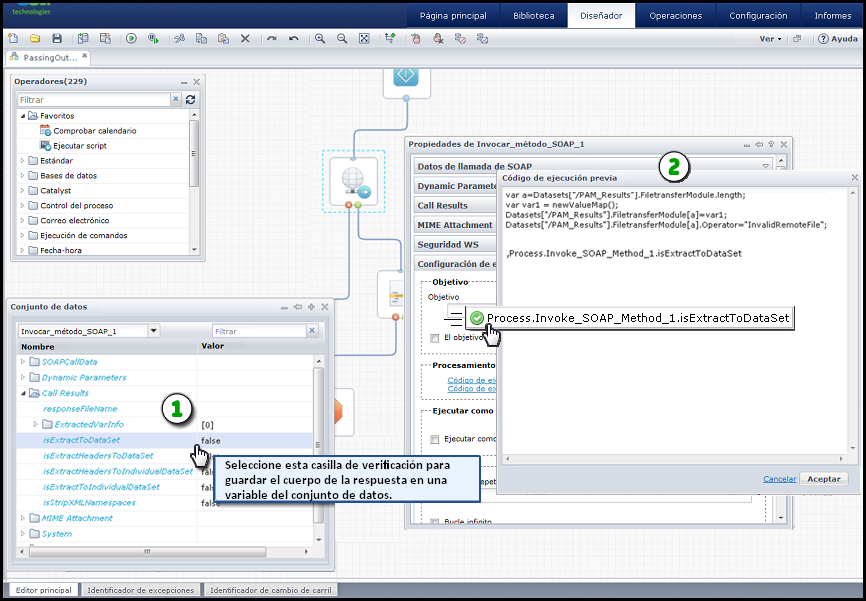This screenshot has height=601, width=866.
Task: Enable the 'Ejecutar como' checkbox
Action: pyautogui.click(x=434, y=439)
